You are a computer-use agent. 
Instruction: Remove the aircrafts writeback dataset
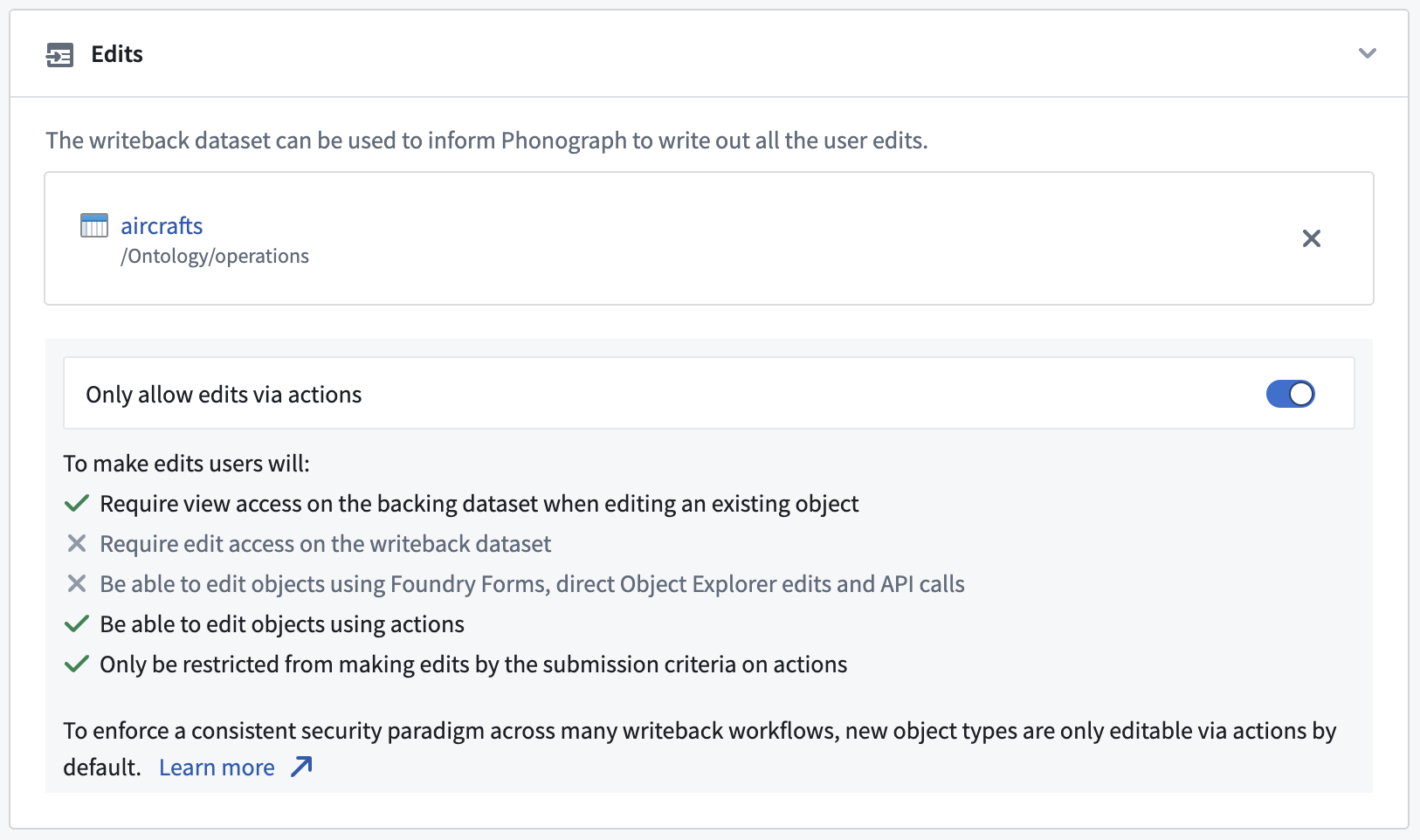pos(1311,238)
